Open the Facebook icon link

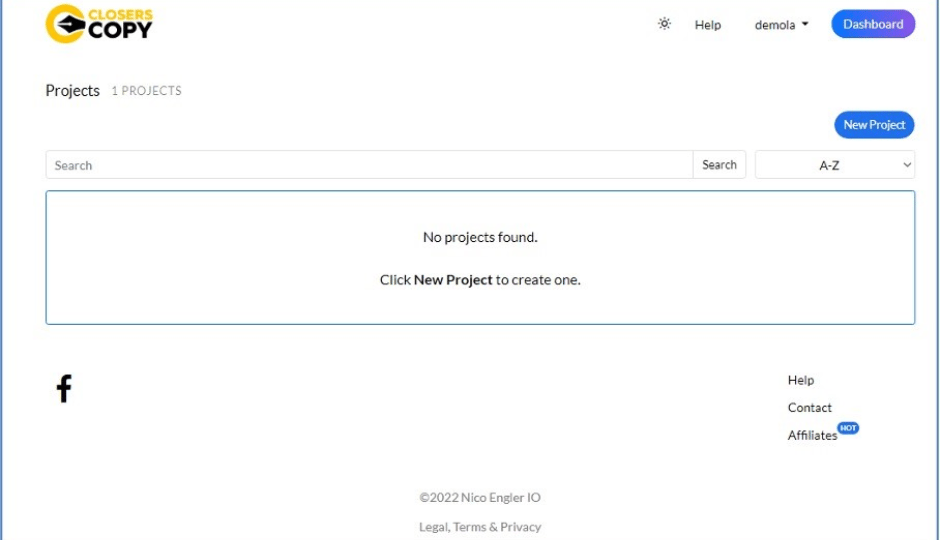tap(64, 388)
